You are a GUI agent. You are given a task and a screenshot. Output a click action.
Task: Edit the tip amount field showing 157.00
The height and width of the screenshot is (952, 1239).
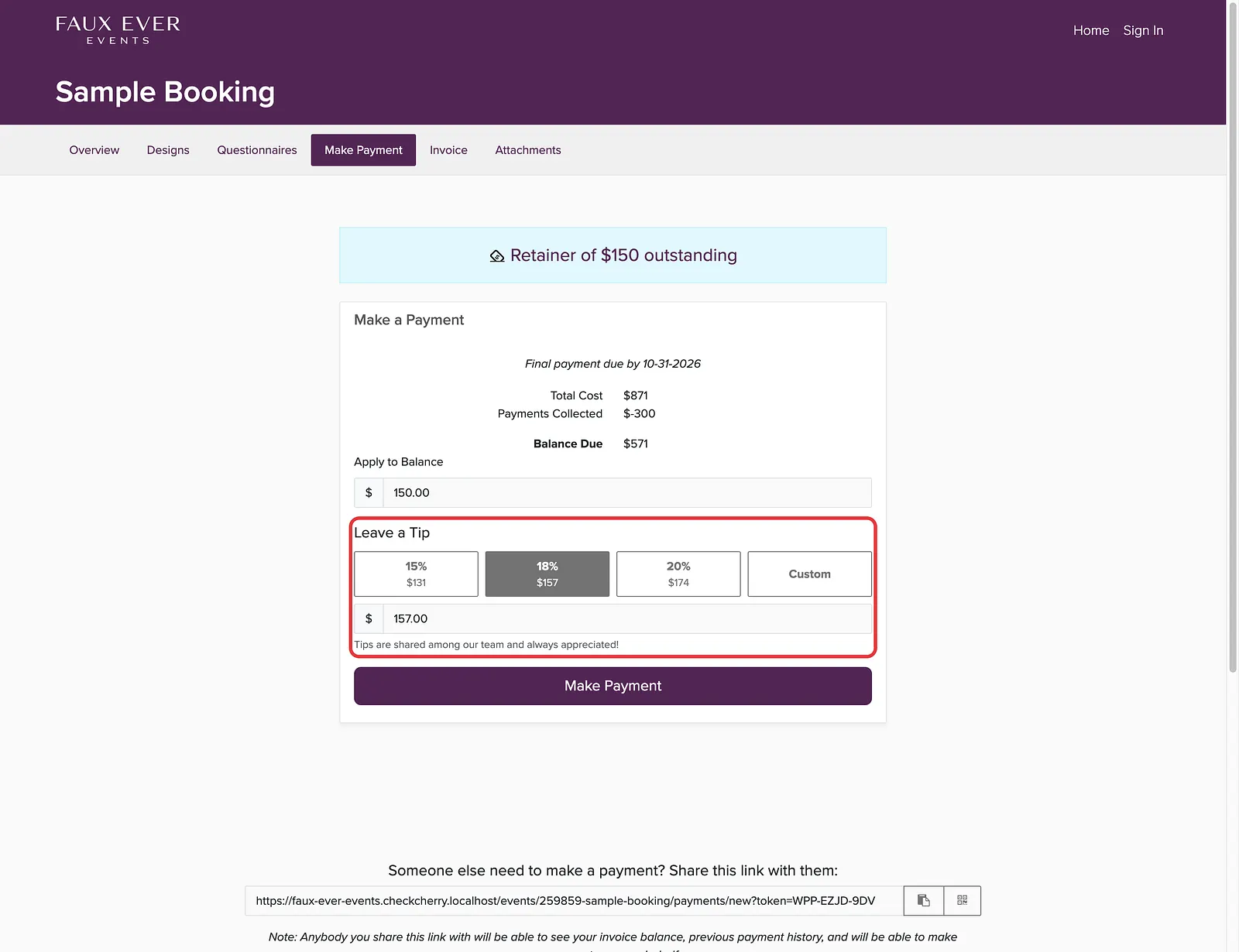click(627, 618)
